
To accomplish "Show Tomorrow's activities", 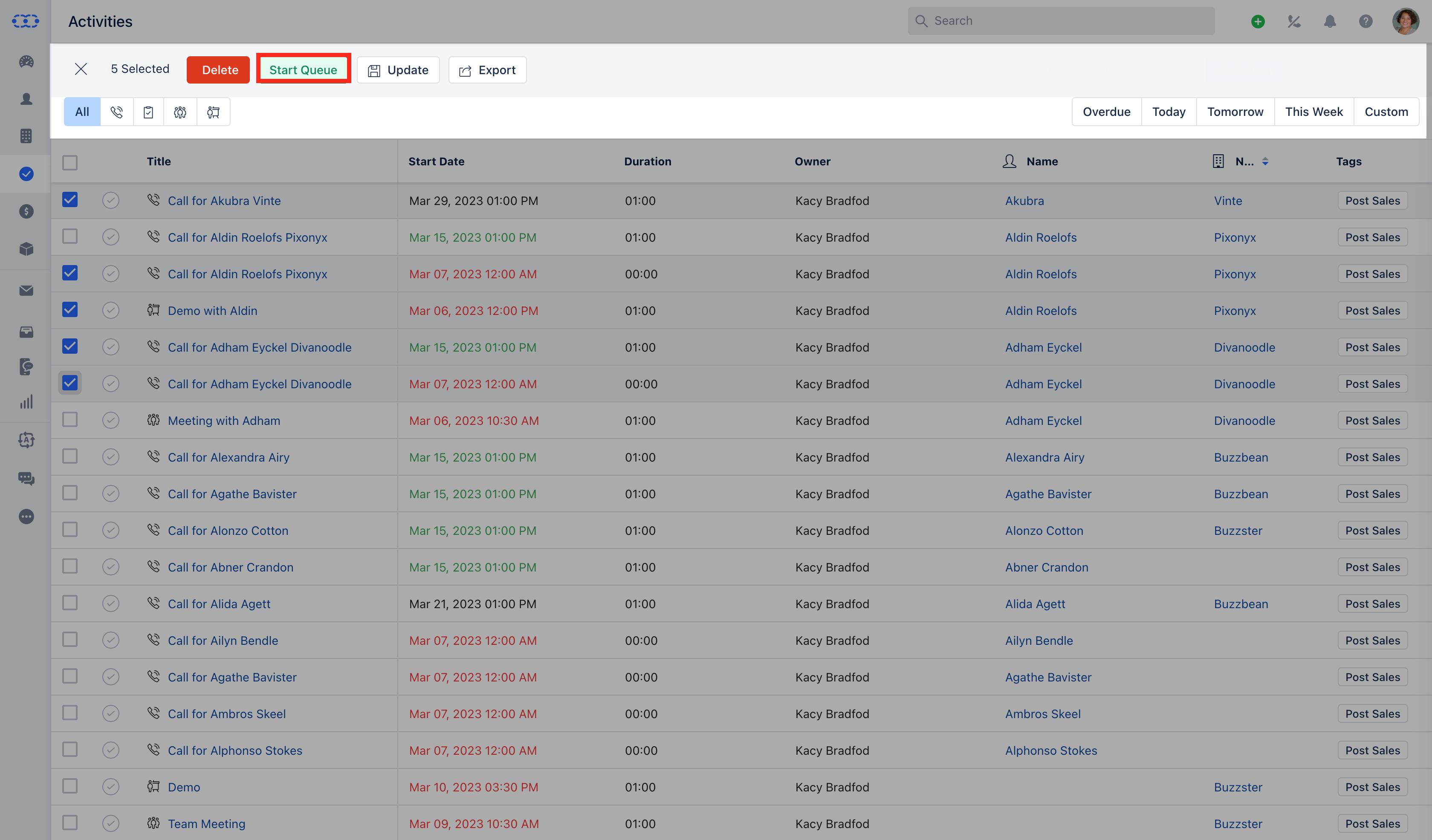I will 1235,112.
